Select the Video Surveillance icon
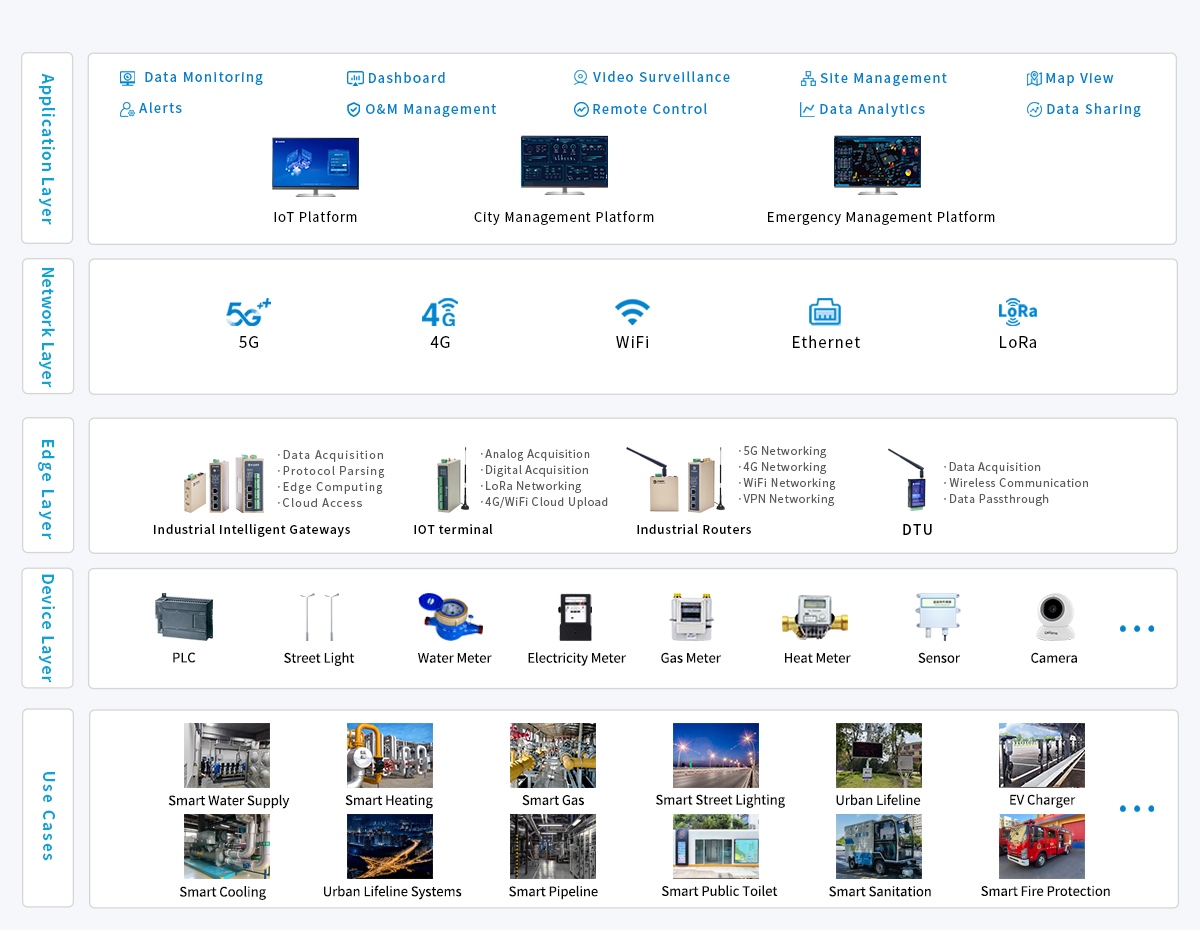This screenshot has width=1200, height=930. [580, 78]
